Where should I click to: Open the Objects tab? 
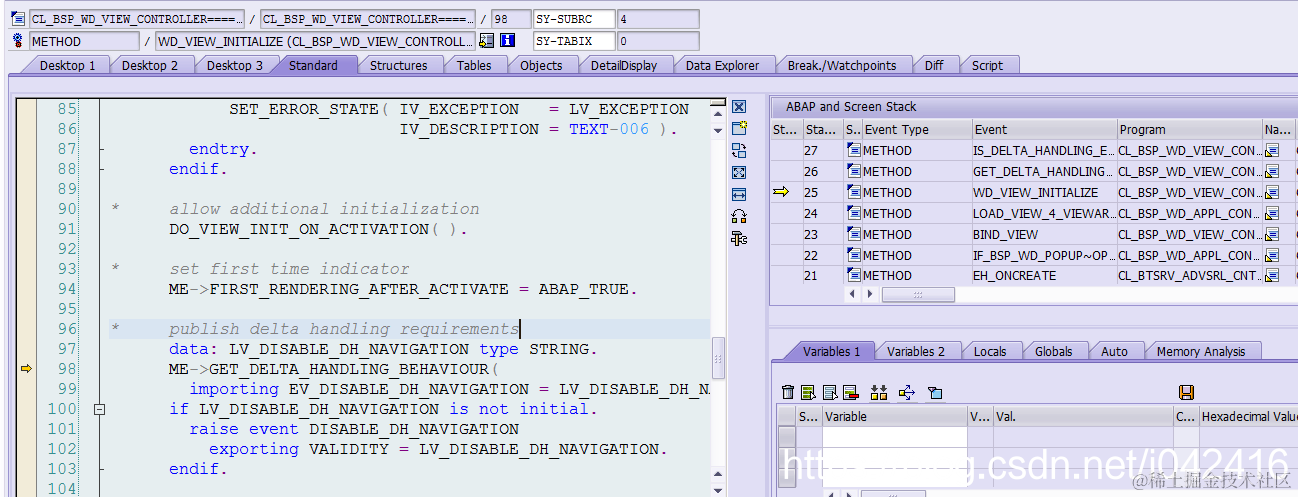541,65
